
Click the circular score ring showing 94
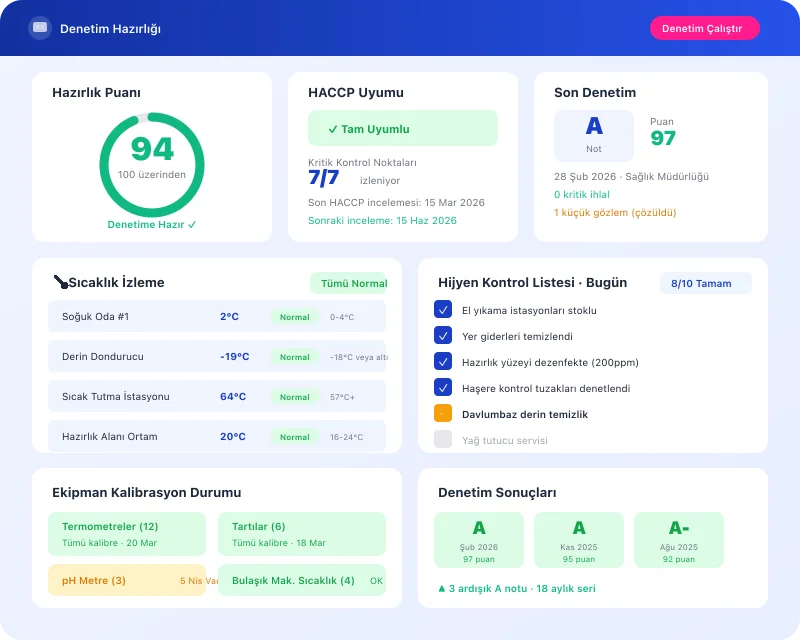click(x=152, y=163)
